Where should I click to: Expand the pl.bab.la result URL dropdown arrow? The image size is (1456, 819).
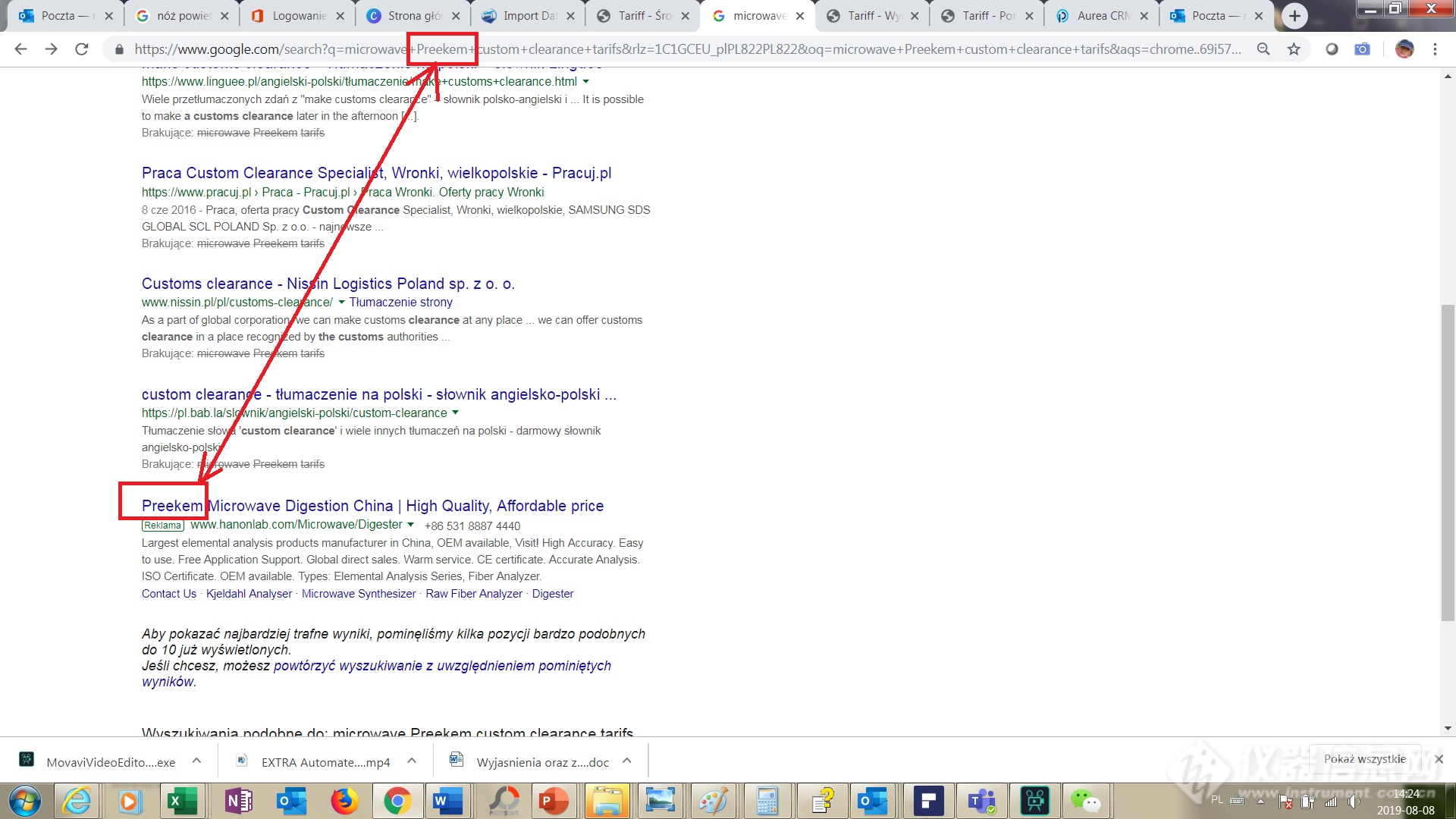[x=456, y=413]
